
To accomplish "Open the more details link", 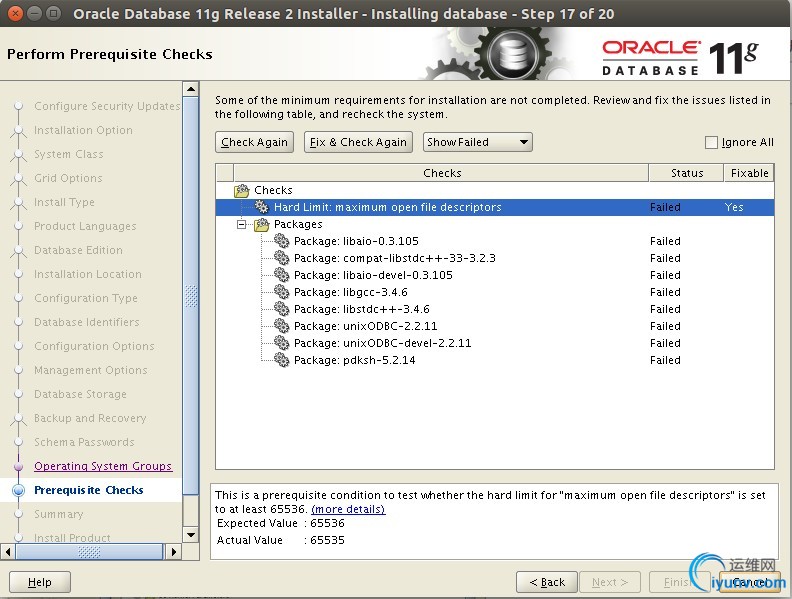I will (348, 509).
